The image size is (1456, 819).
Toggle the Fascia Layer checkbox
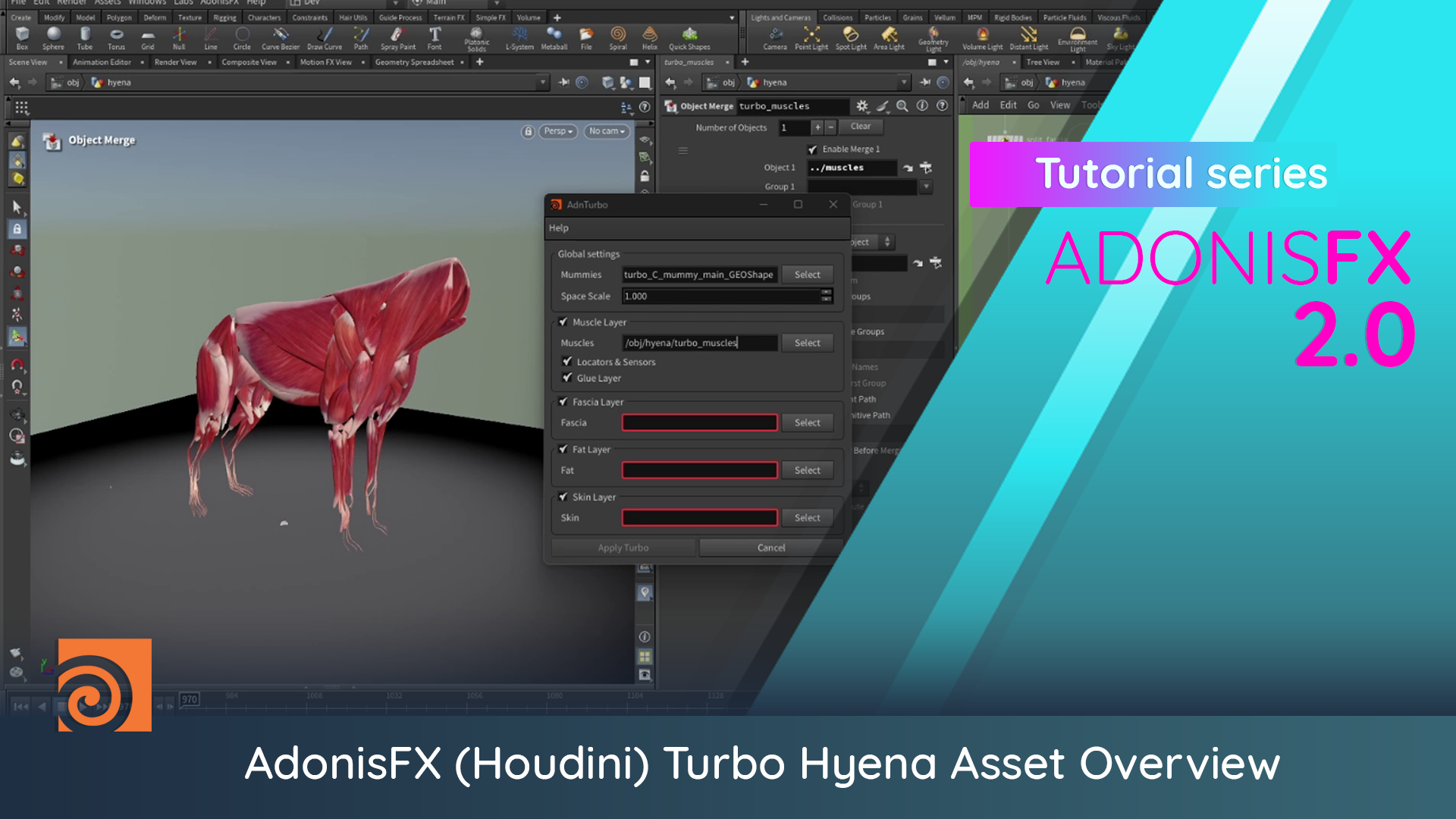tap(563, 402)
